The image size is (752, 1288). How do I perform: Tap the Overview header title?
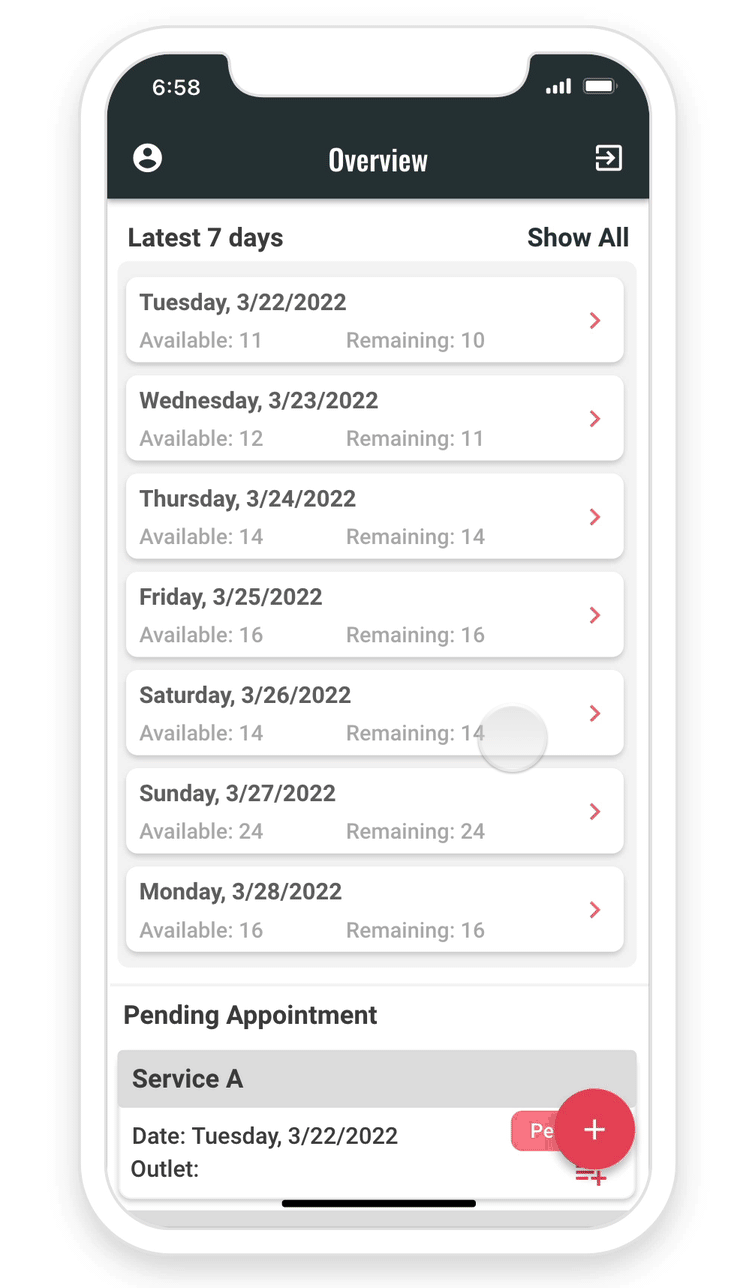[378, 160]
